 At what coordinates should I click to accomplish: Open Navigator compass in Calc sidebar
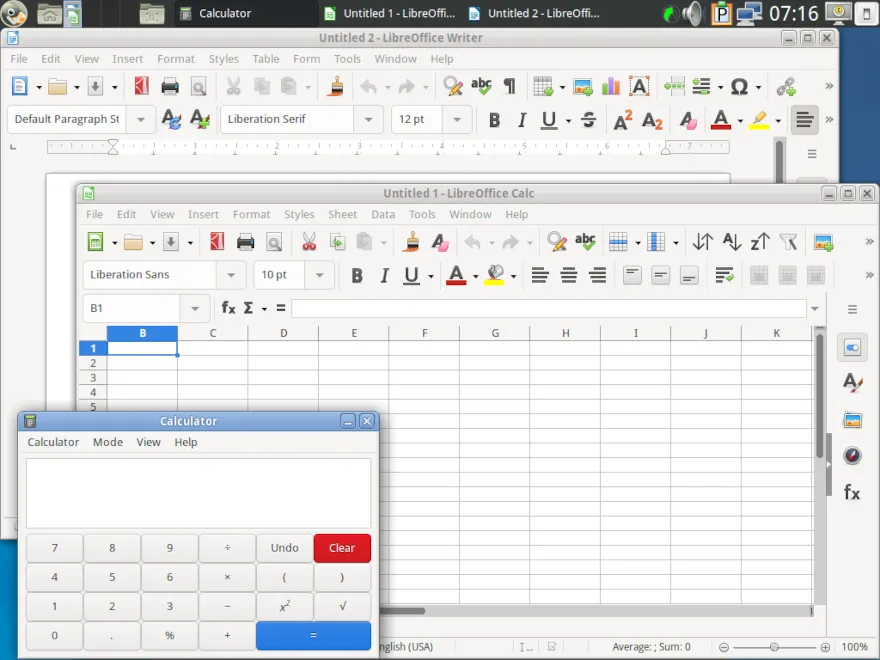click(852, 455)
